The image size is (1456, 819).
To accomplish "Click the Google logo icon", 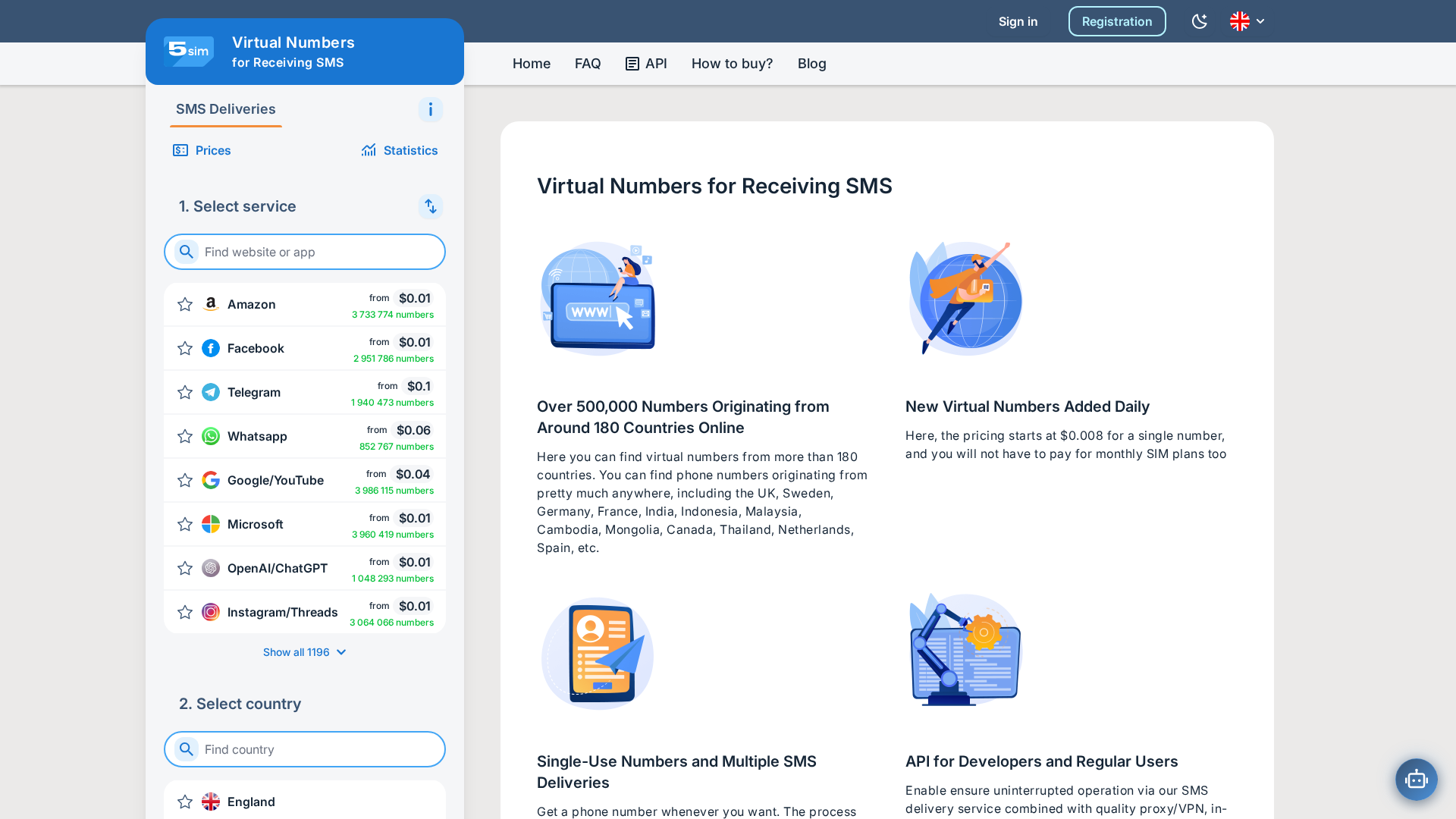I will tap(211, 480).
